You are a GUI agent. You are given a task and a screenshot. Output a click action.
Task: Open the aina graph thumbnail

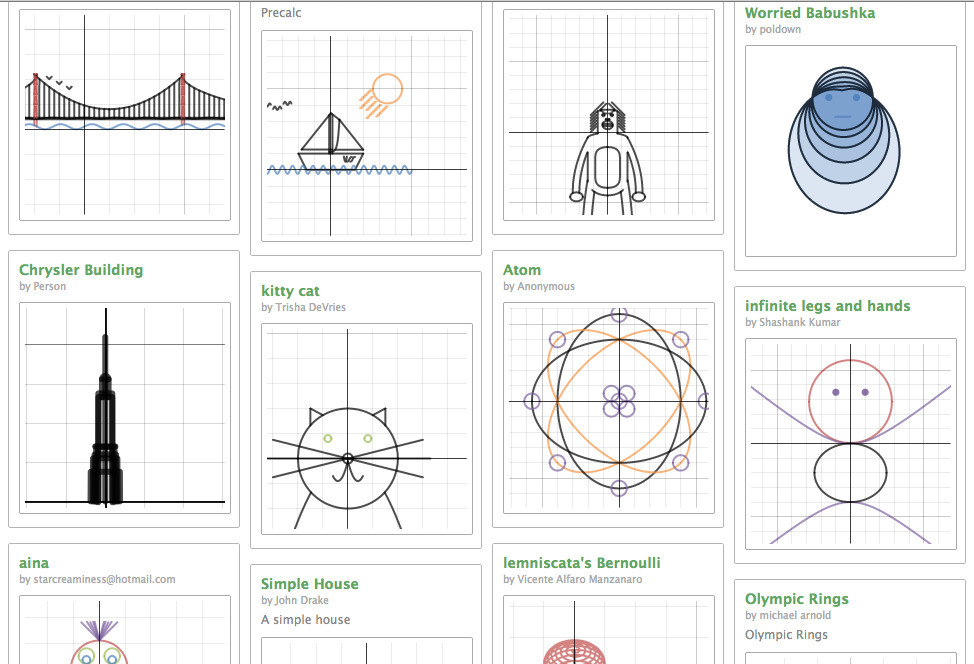click(x=125, y=632)
